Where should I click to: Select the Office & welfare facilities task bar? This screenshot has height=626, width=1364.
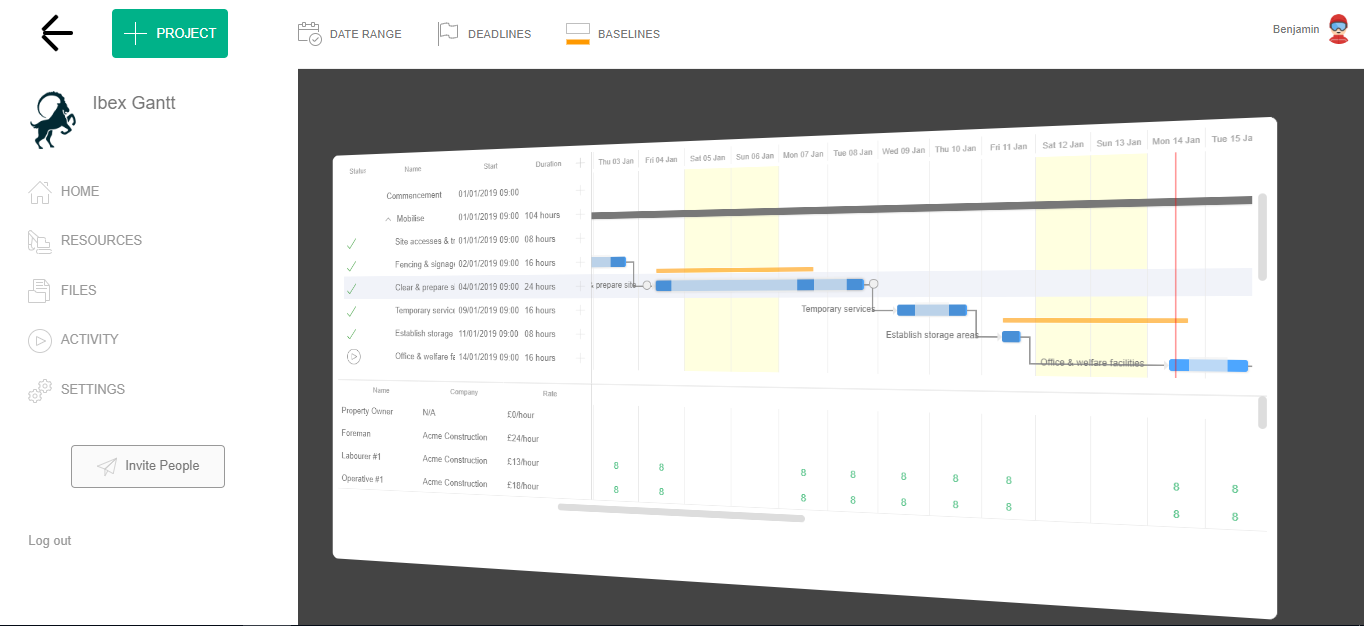click(1209, 365)
